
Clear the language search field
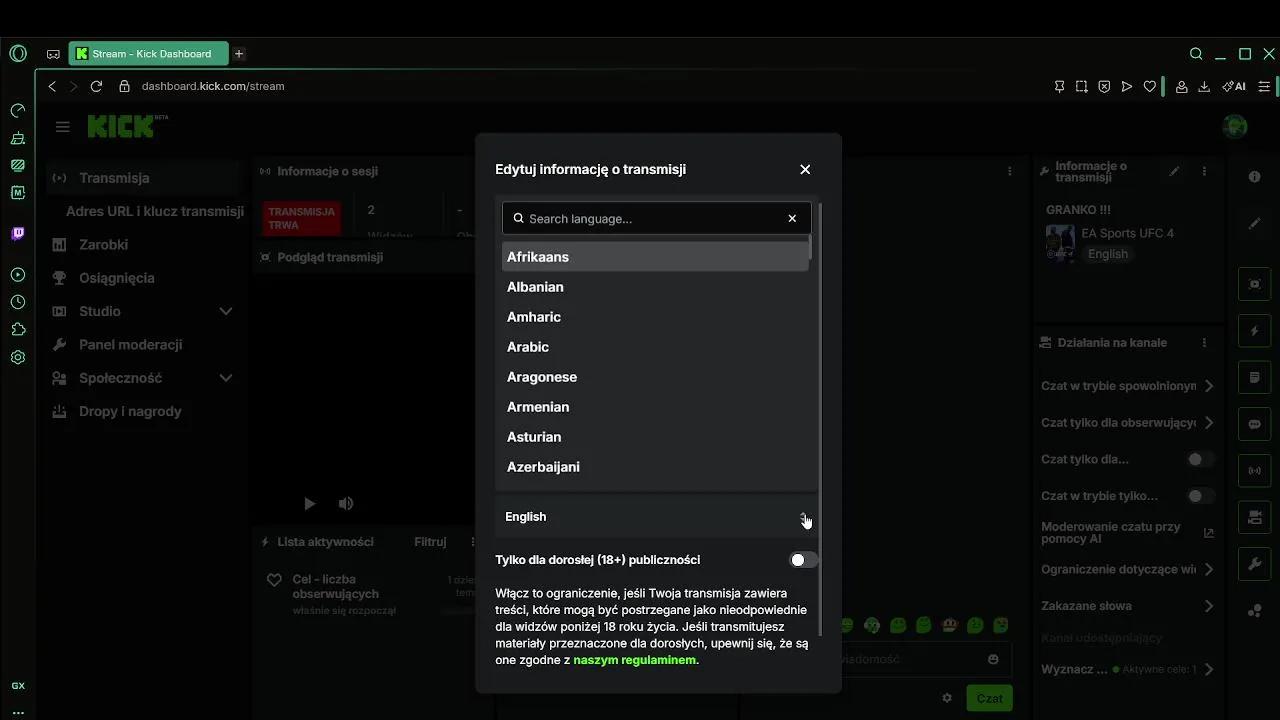pyautogui.click(x=791, y=218)
